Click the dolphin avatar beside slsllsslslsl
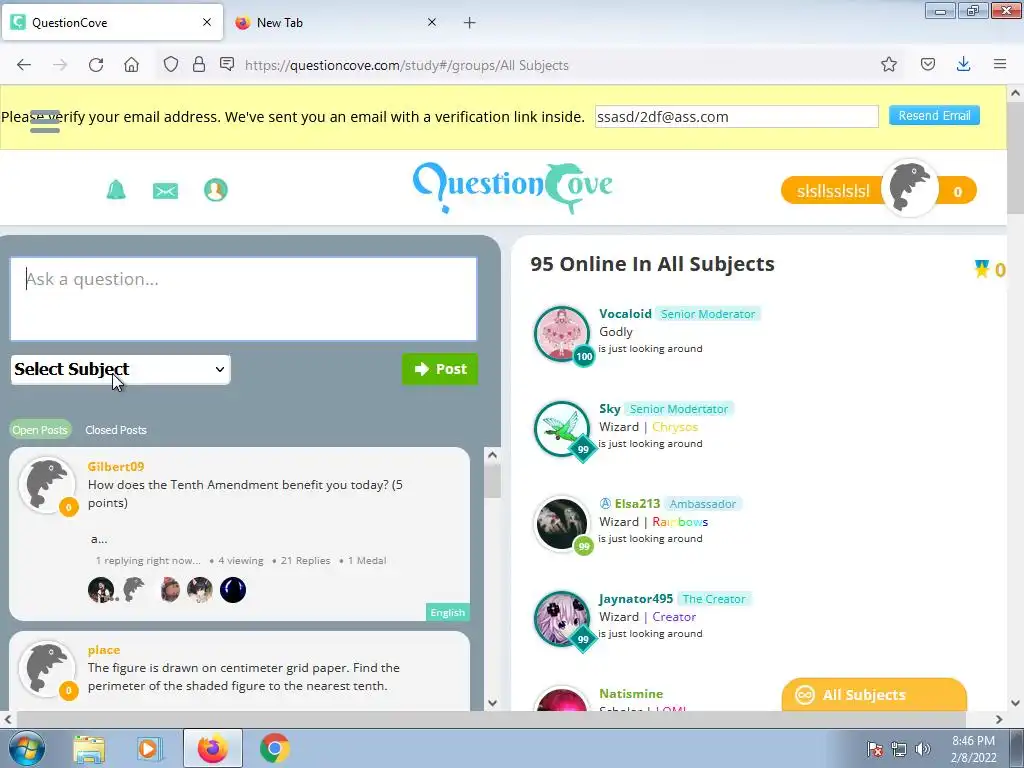This screenshot has width=1024, height=768. click(909, 188)
